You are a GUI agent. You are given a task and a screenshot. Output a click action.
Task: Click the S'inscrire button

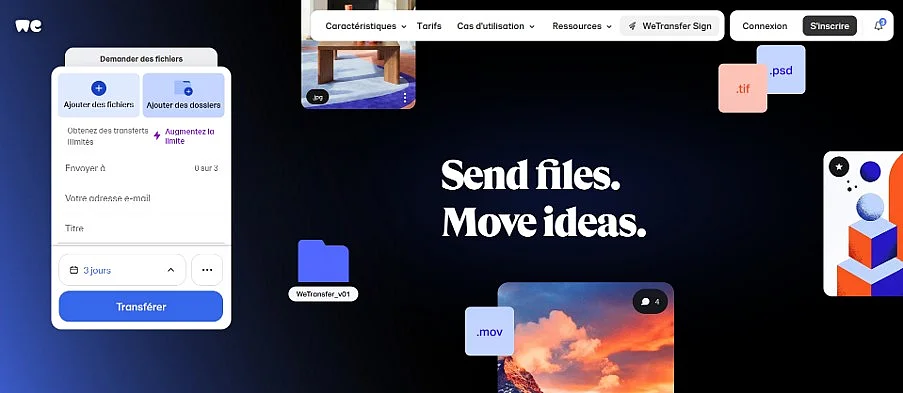829,26
